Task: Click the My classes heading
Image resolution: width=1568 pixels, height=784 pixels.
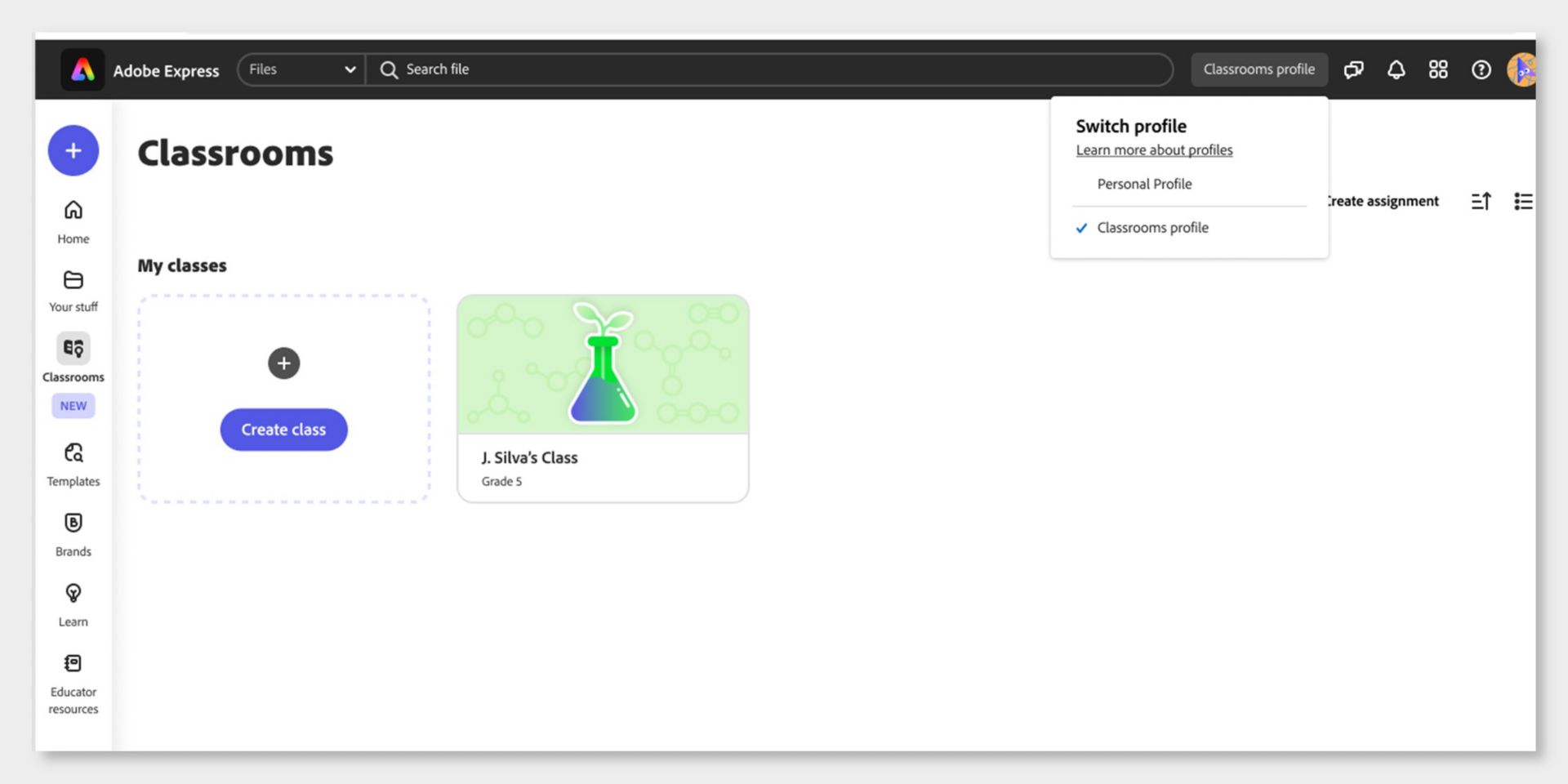Action: pos(182,265)
